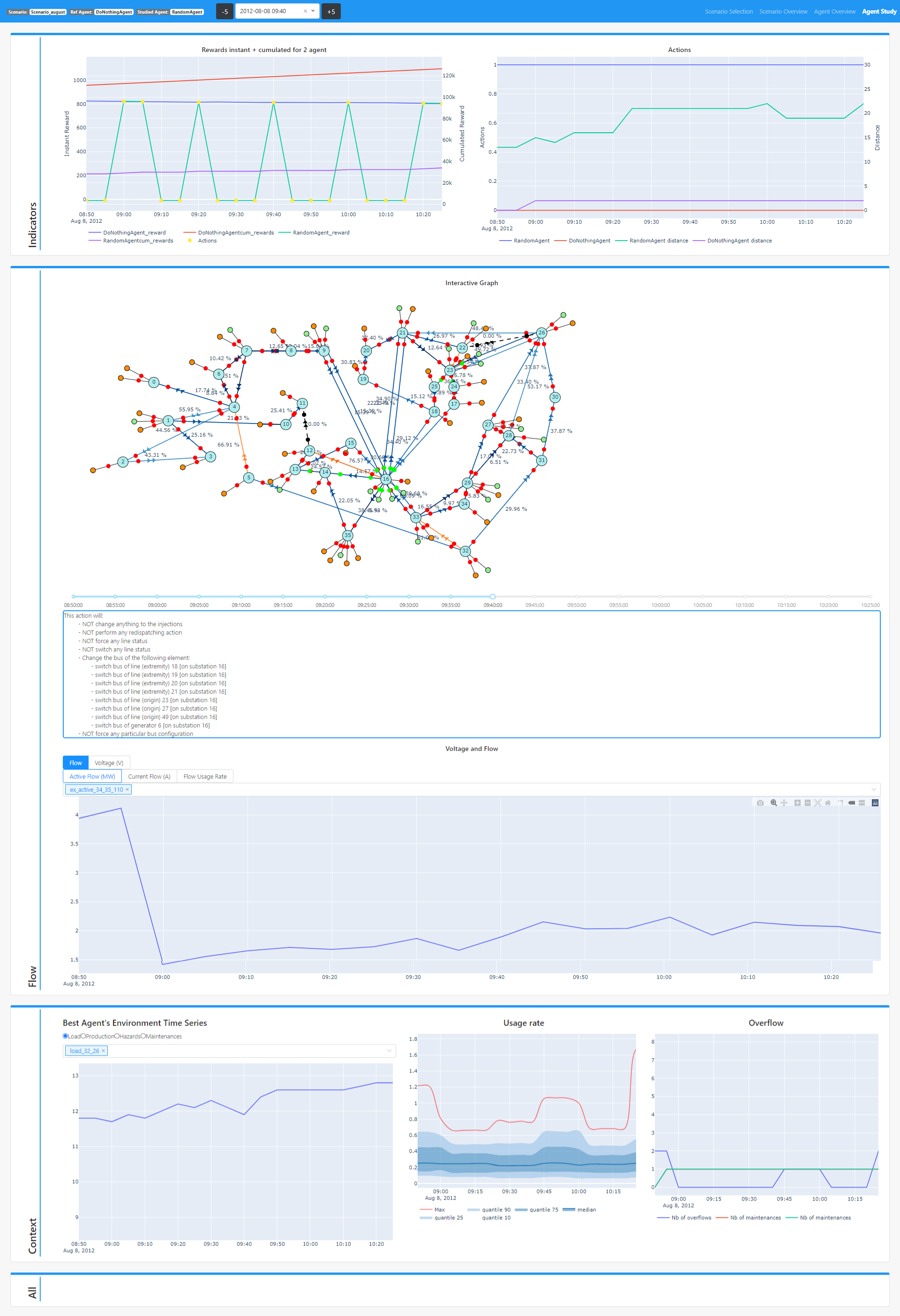Image resolution: width=900 pixels, height=1316 pixels.
Task: Select the Current Flow (A) tab
Action: (150, 776)
